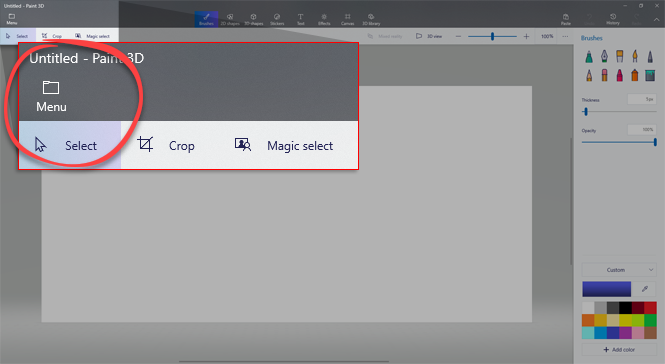The image size is (665, 364).
Task: Select the Calligraphy pen brush
Action: click(604, 56)
